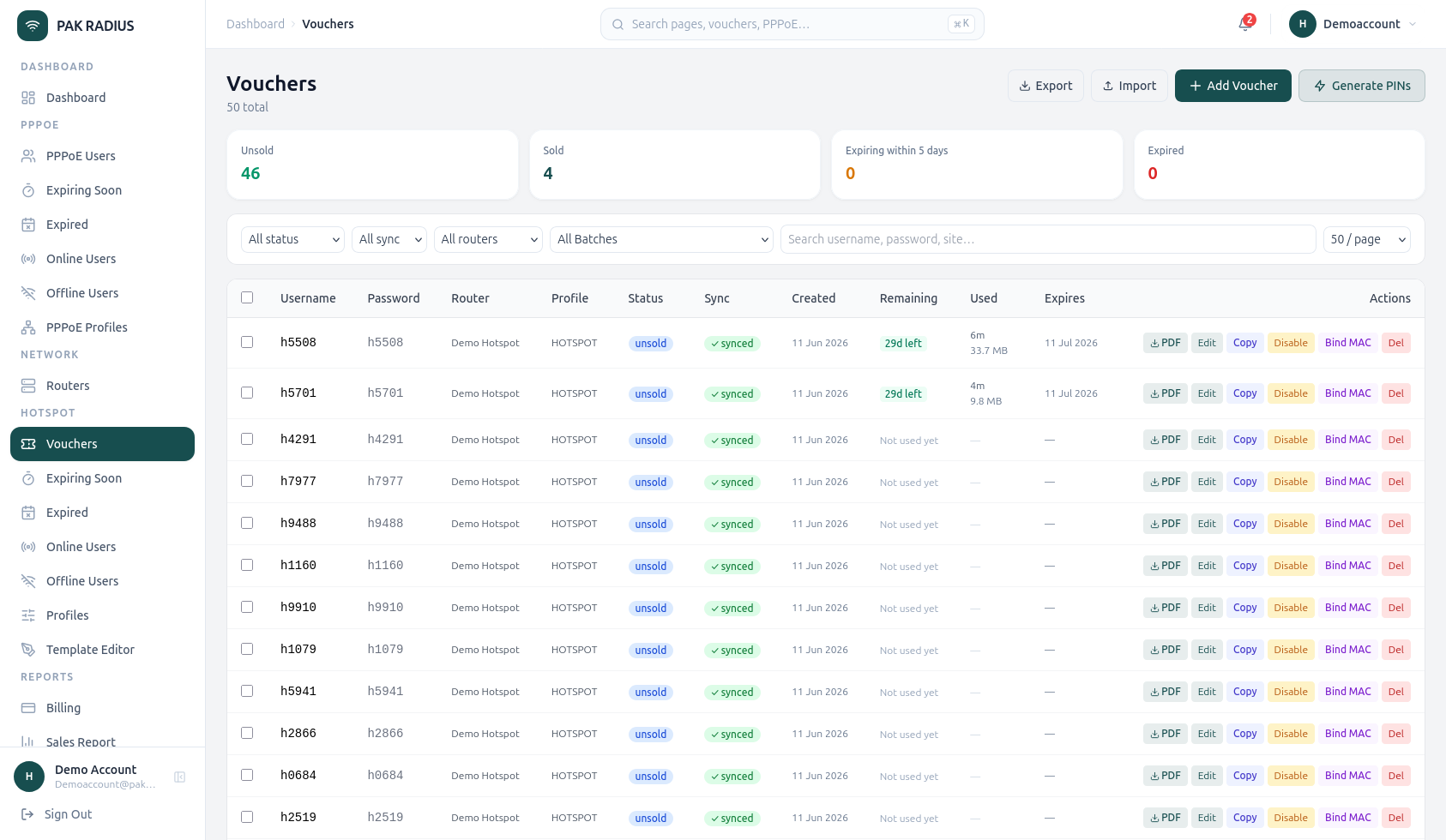
Task: Open the notifications bell icon
Action: click(x=1244, y=24)
